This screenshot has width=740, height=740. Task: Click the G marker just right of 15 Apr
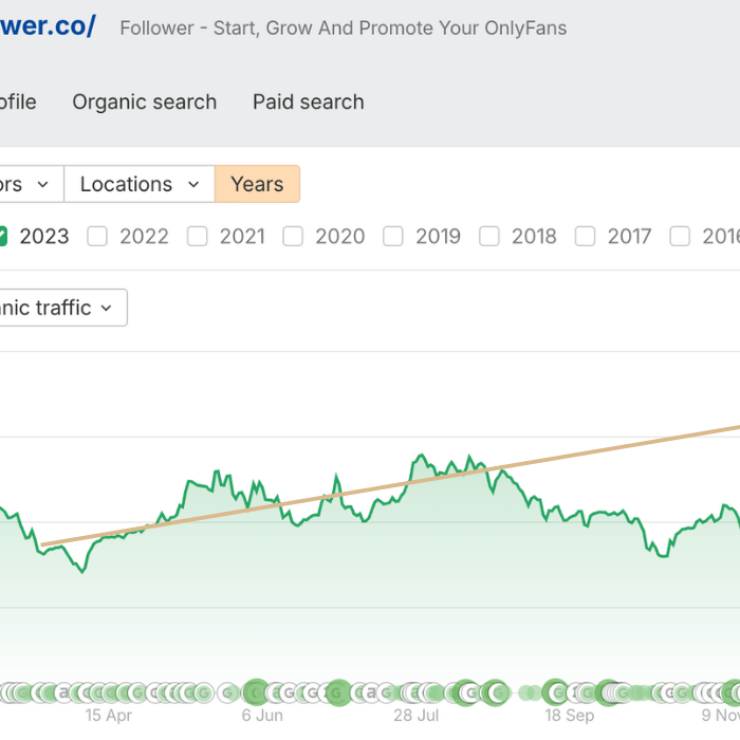138,693
